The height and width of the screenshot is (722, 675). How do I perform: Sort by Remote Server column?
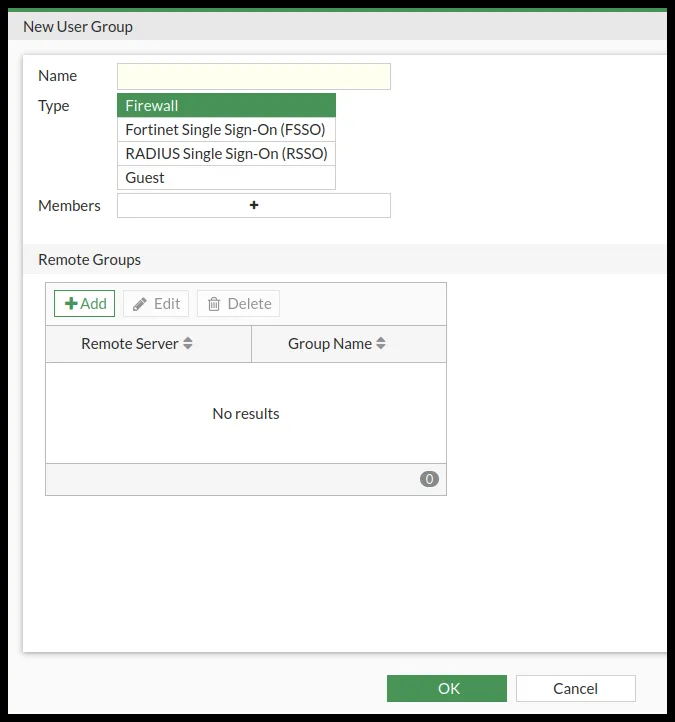coord(149,344)
